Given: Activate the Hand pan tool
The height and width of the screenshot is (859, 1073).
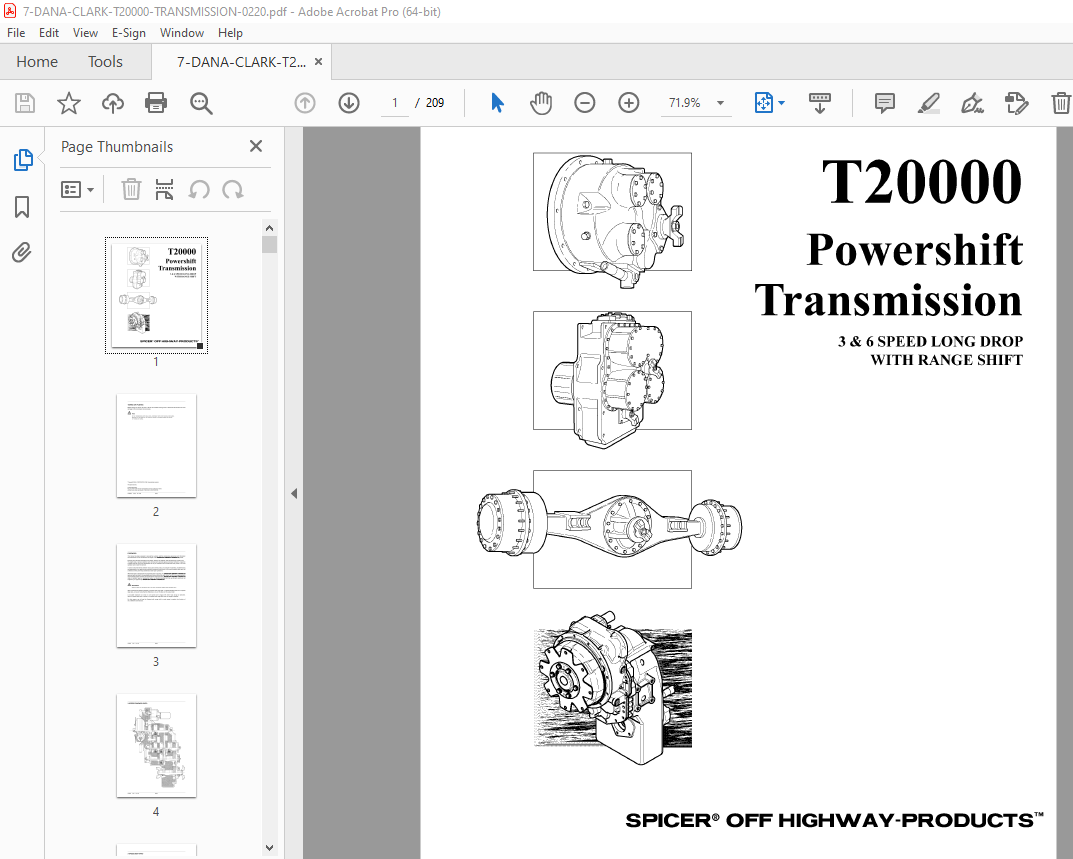Looking at the screenshot, I should pos(541,103).
